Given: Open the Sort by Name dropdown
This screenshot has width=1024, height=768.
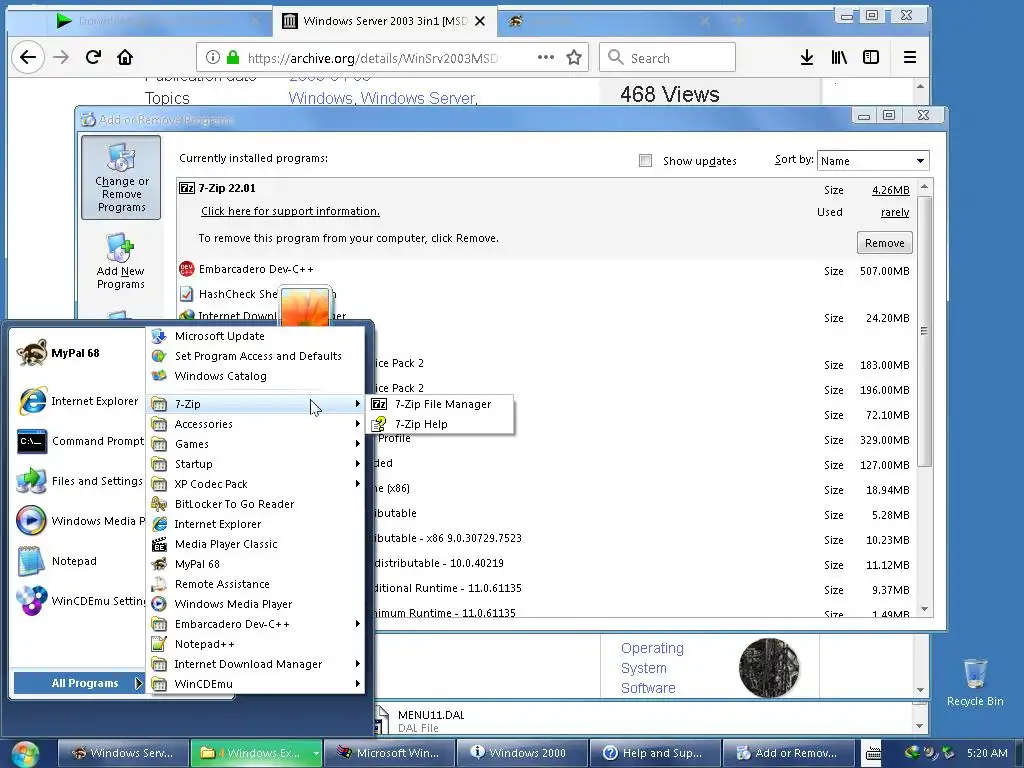Looking at the screenshot, I should tap(873, 161).
